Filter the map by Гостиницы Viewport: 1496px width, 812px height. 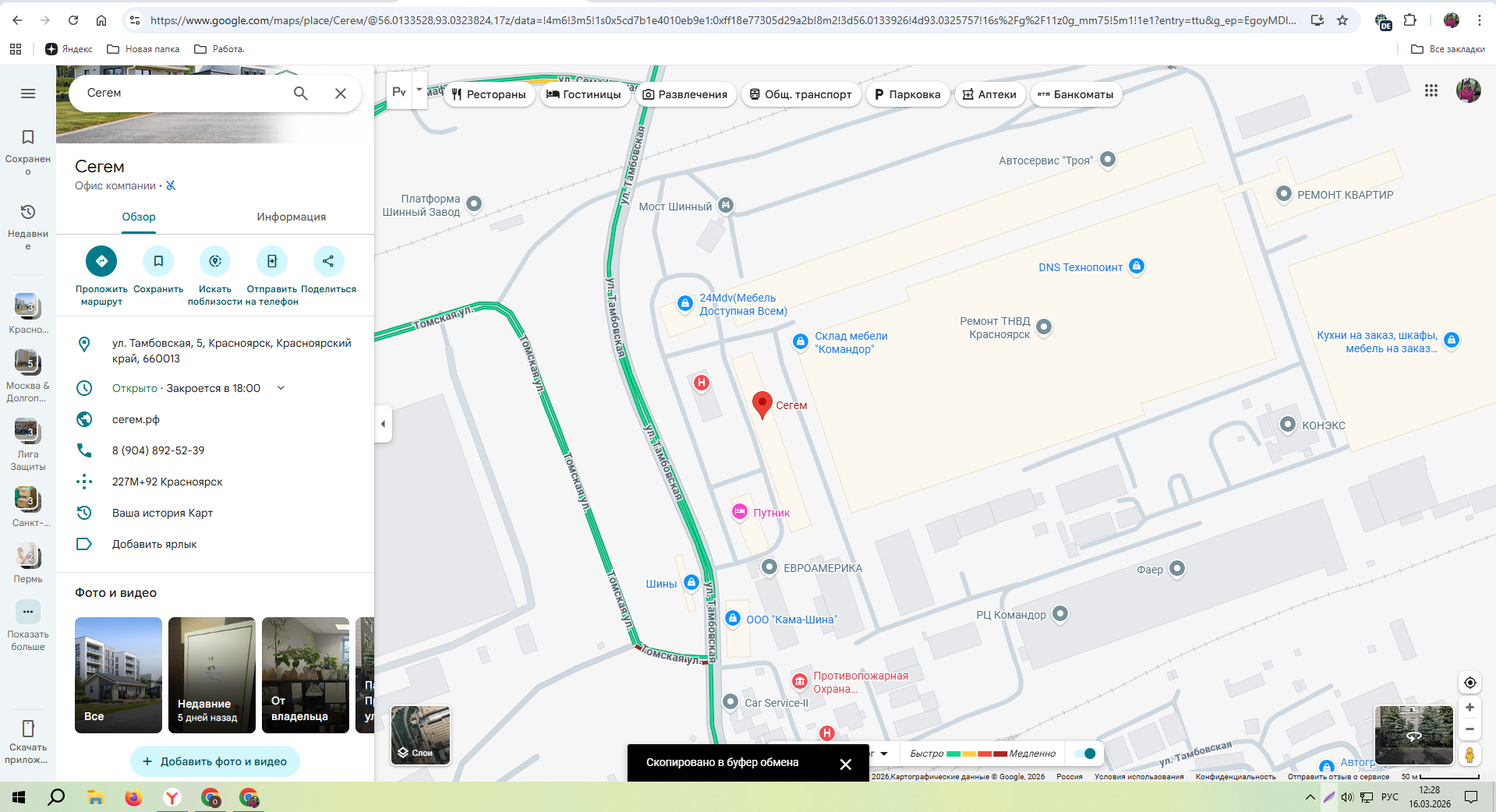(584, 94)
